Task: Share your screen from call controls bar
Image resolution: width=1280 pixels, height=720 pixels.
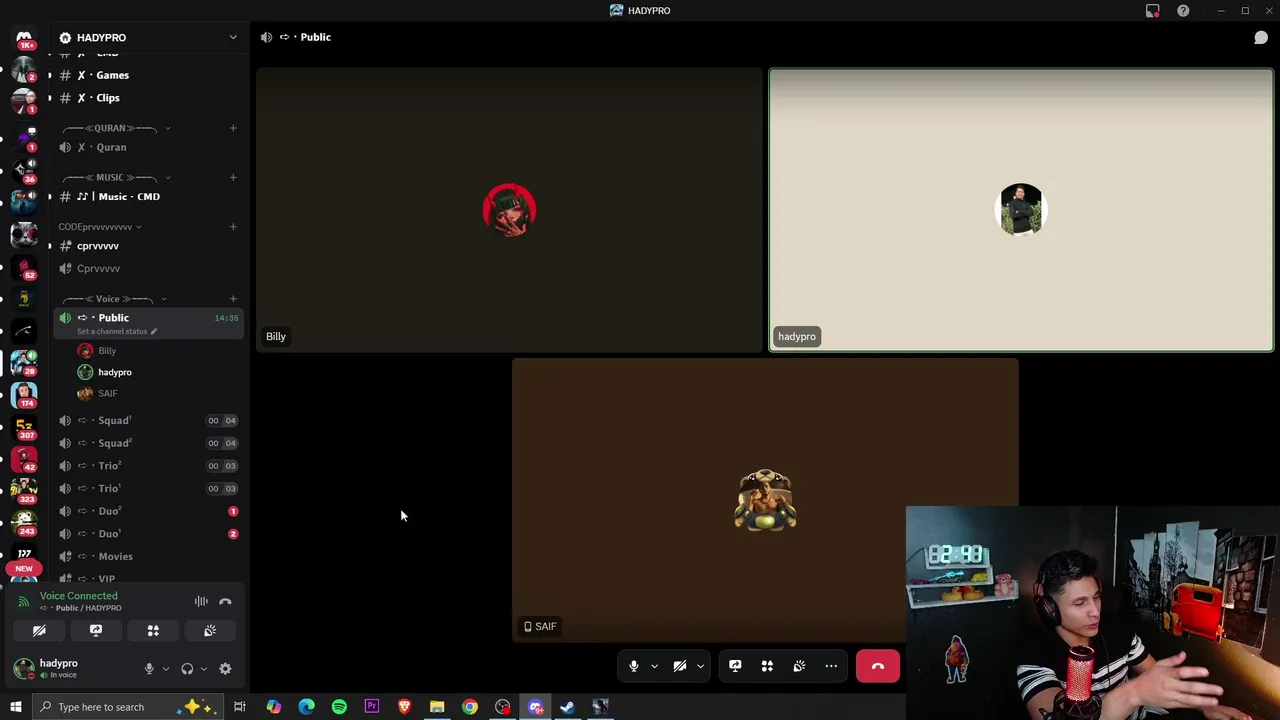Action: point(735,666)
